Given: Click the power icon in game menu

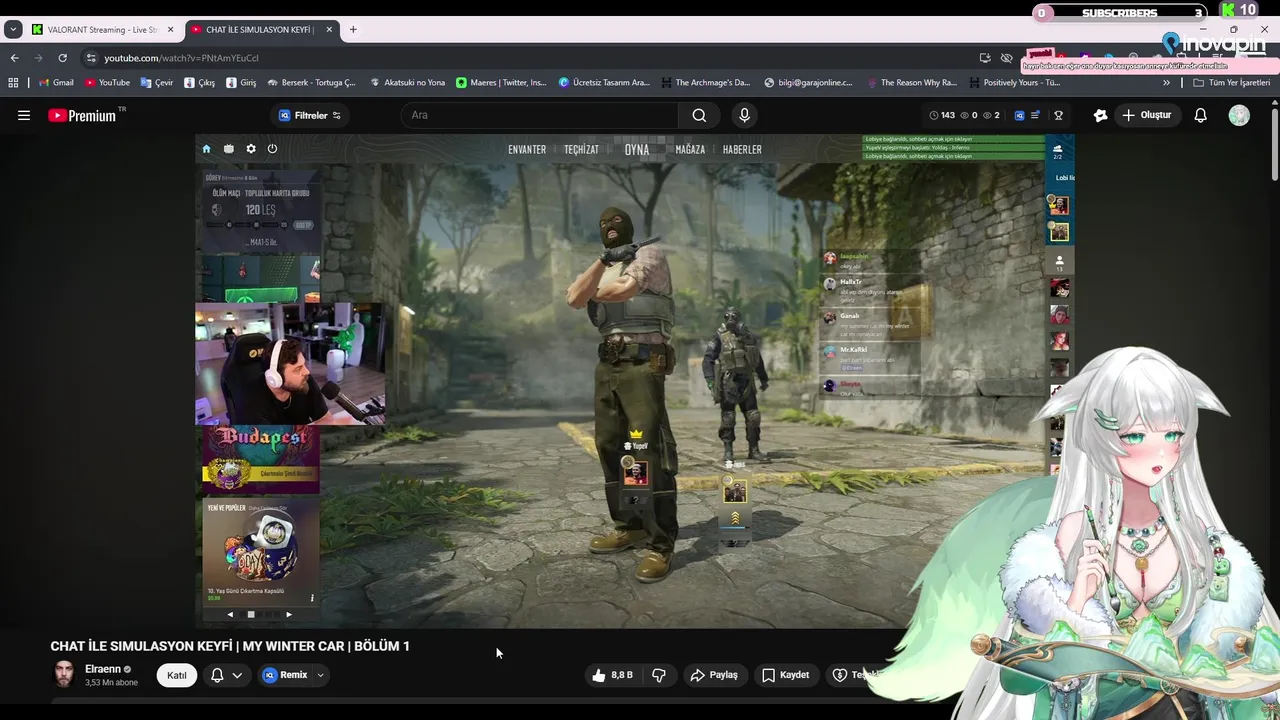Looking at the screenshot, I should click(x=272, y=149).
